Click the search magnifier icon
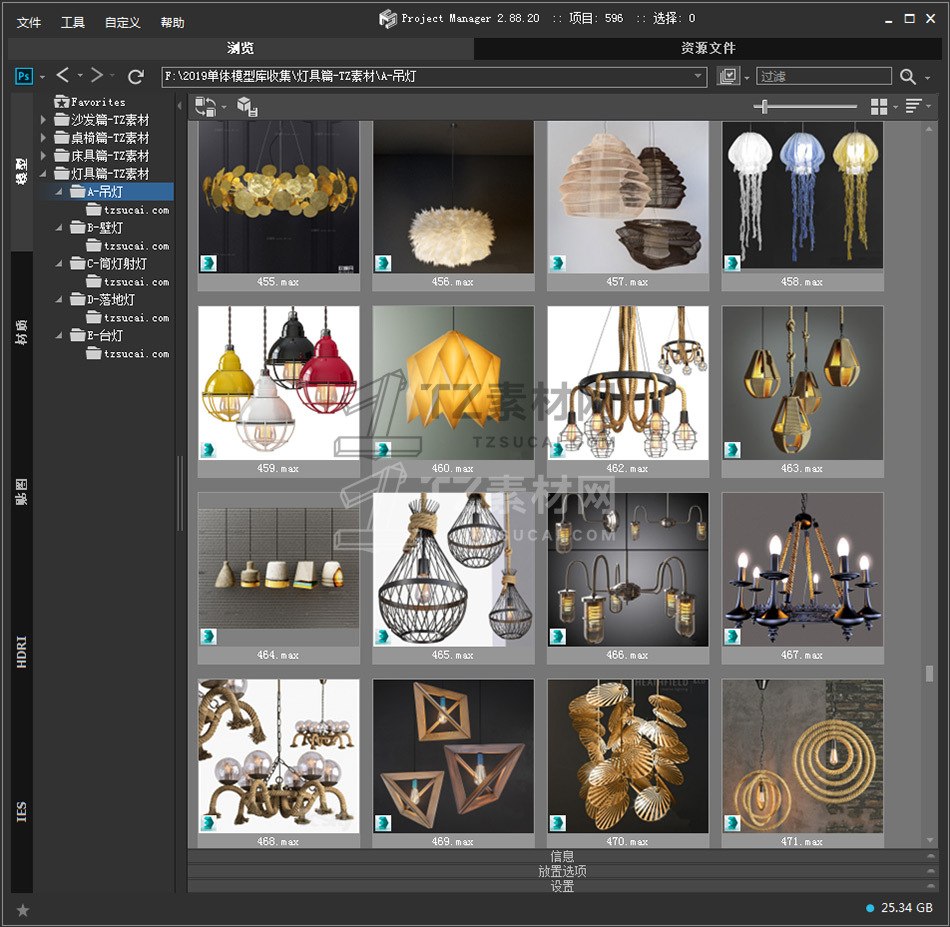 [907, 76]
